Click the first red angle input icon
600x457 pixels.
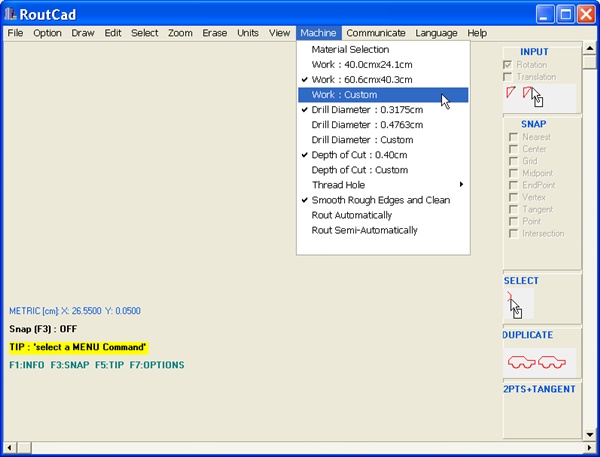coord(510,93)
